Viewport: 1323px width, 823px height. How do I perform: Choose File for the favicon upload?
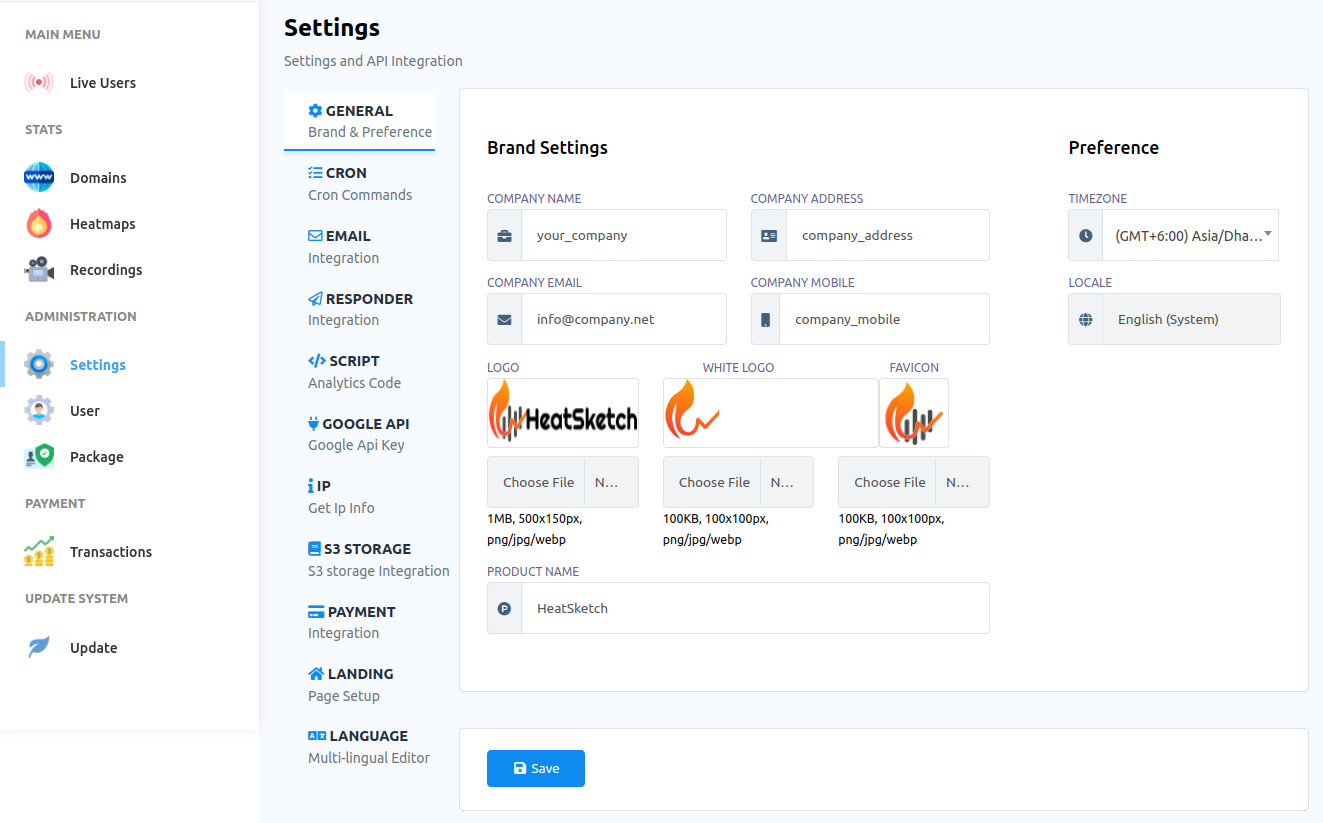pyautogui.click(x=889, y=482)
